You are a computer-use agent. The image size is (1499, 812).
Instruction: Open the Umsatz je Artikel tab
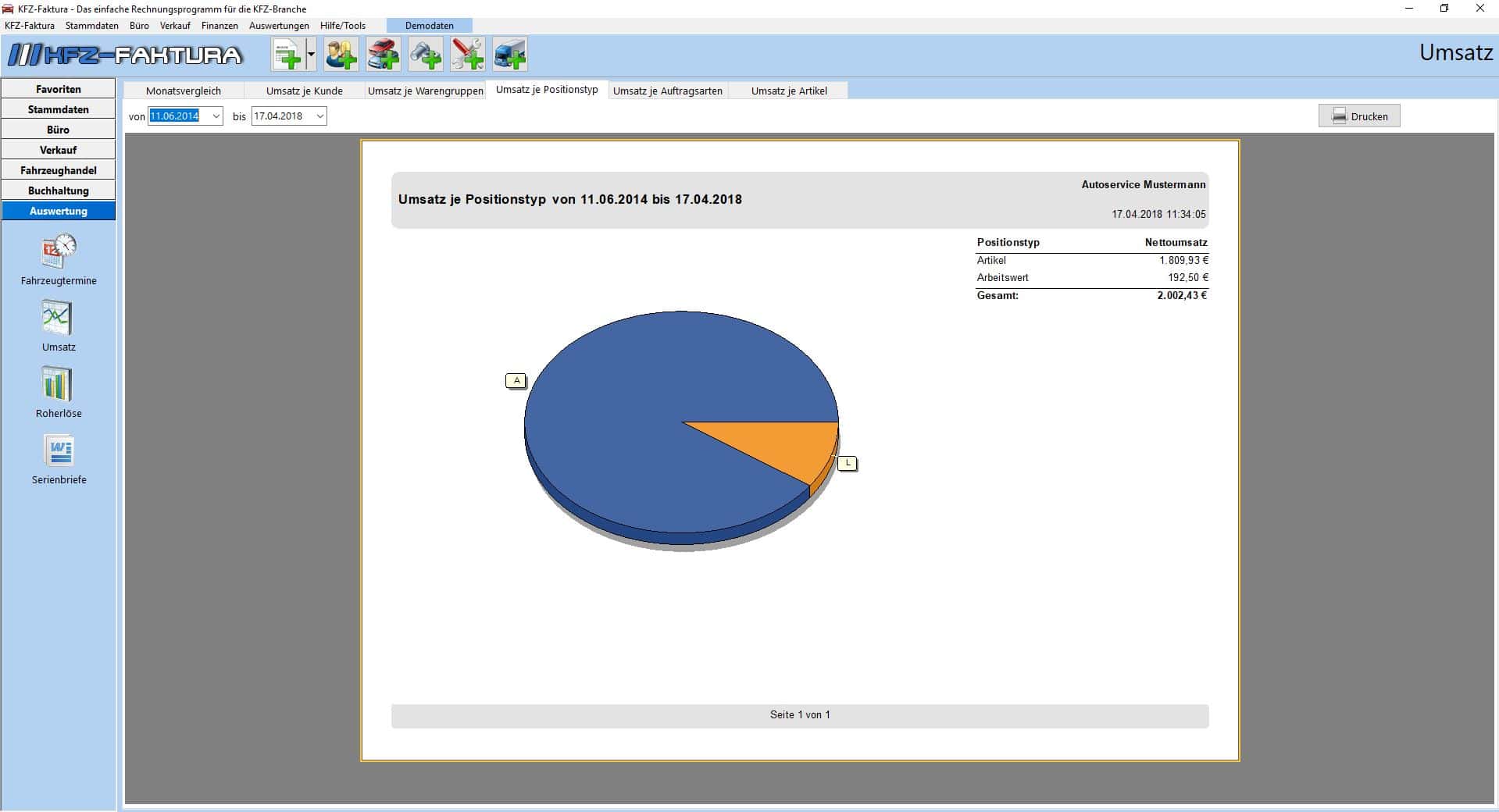(x=789, y=91)
